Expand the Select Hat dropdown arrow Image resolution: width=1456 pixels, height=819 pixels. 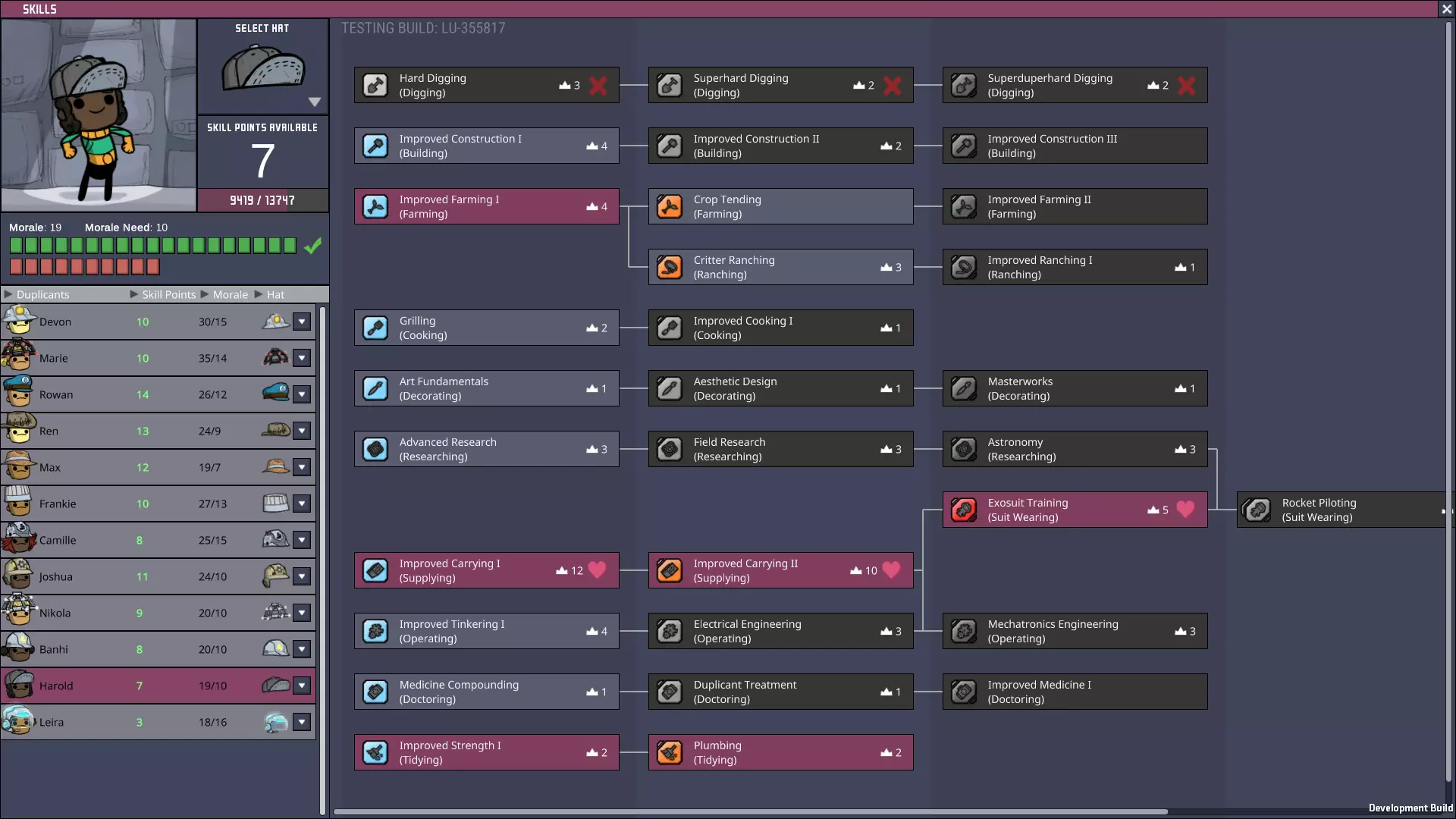[315, 102]
